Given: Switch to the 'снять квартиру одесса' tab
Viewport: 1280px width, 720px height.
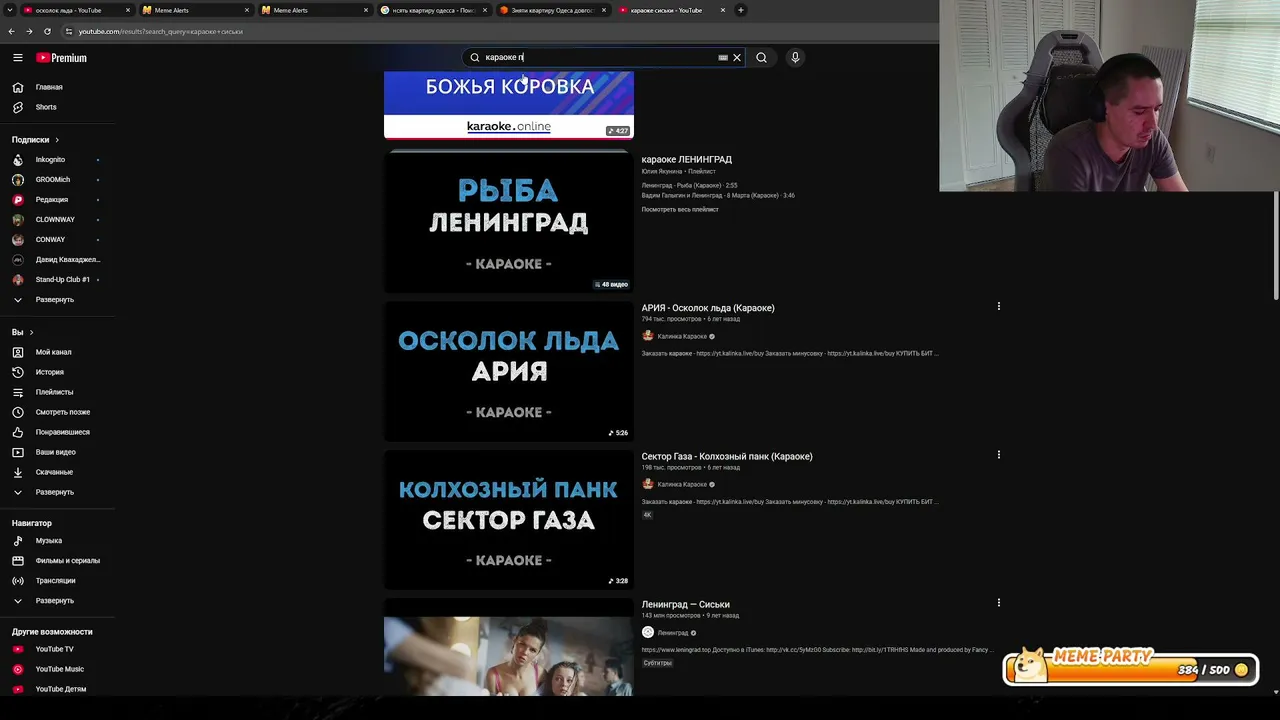Looking at the screenshot, I should click(434, 10).
